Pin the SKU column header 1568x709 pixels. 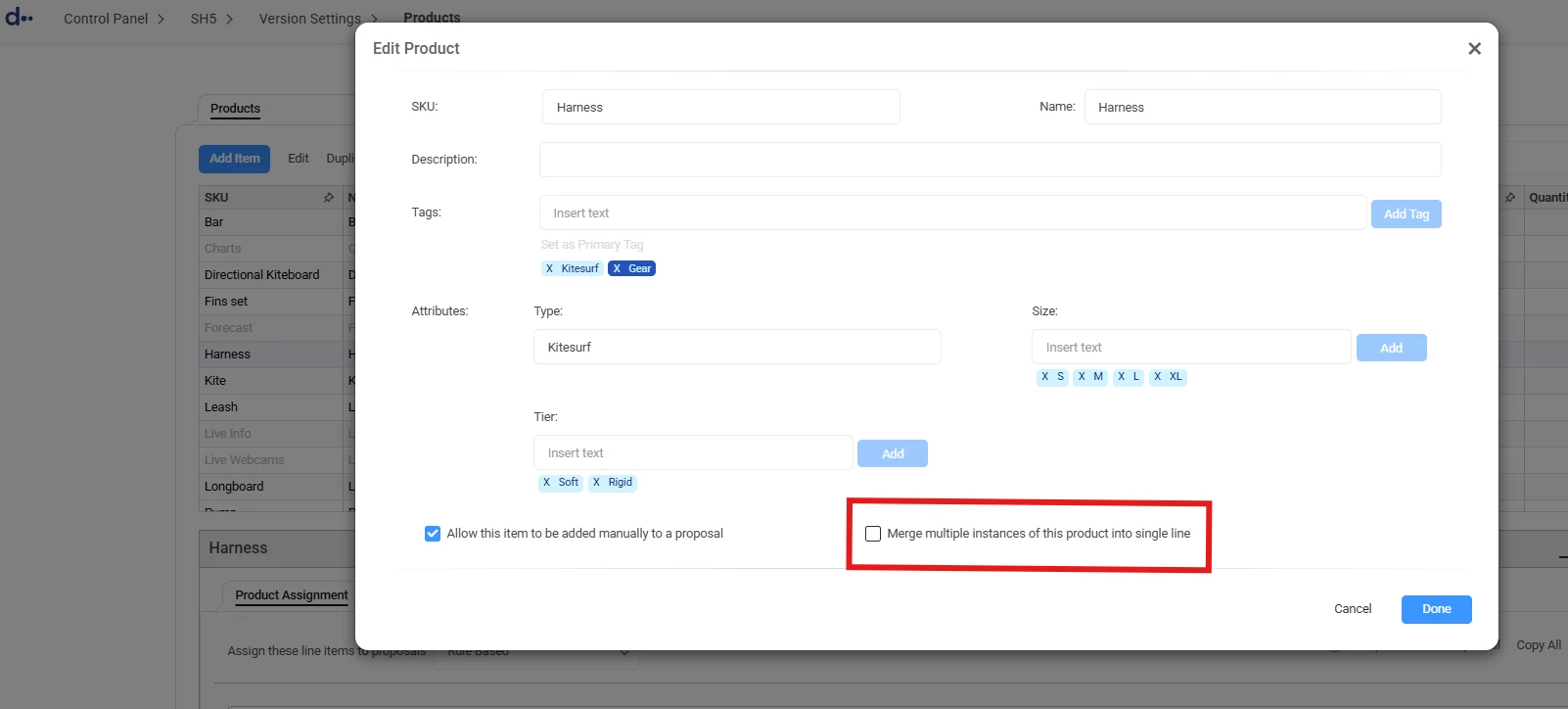click(x=329, y=198)
